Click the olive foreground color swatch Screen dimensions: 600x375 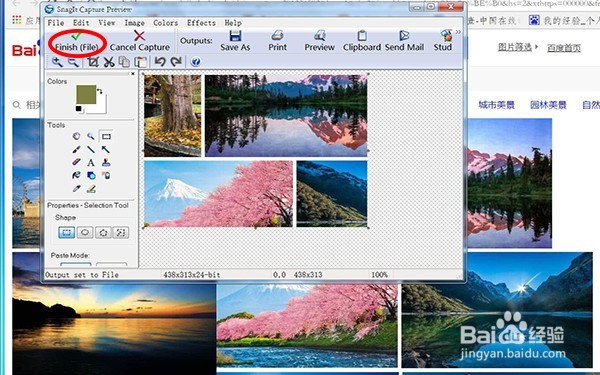pos(86,95)
